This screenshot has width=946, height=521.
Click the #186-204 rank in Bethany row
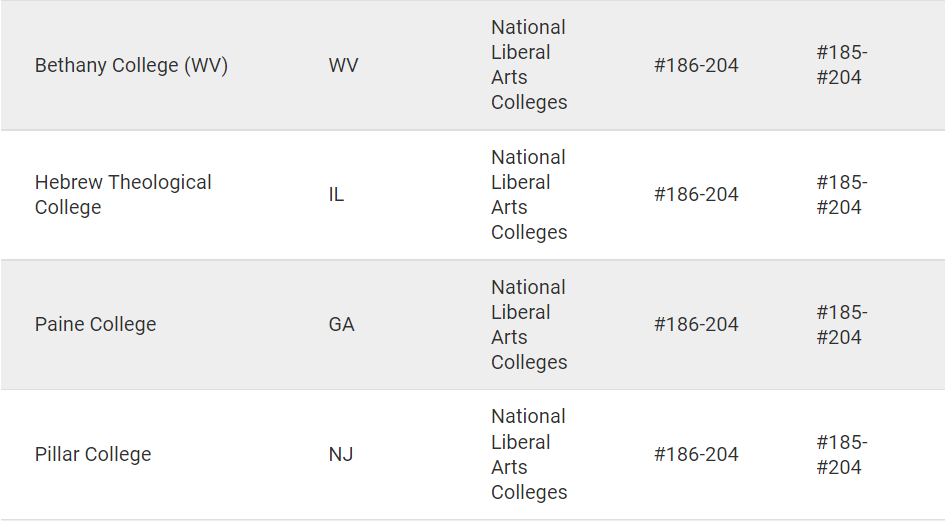pyautogui.click(x=696, y=65)
